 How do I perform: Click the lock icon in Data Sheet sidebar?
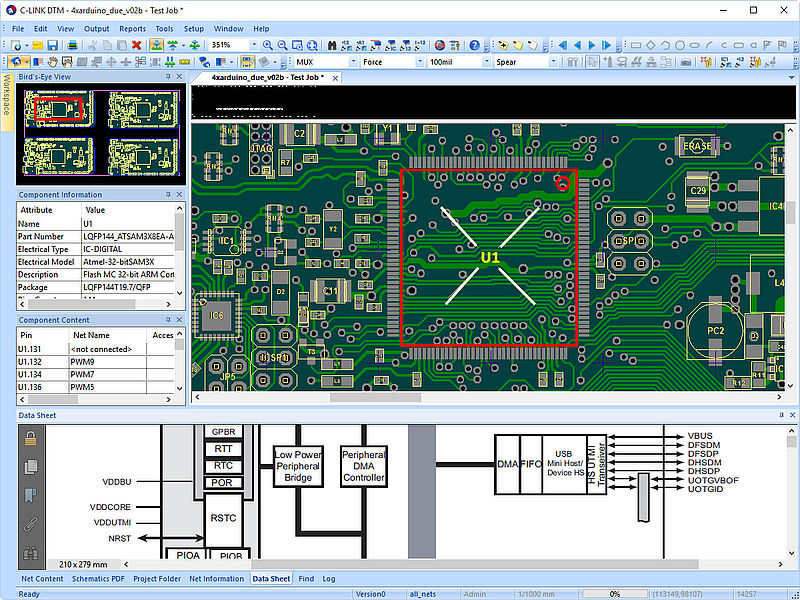[x=31, y=438]
